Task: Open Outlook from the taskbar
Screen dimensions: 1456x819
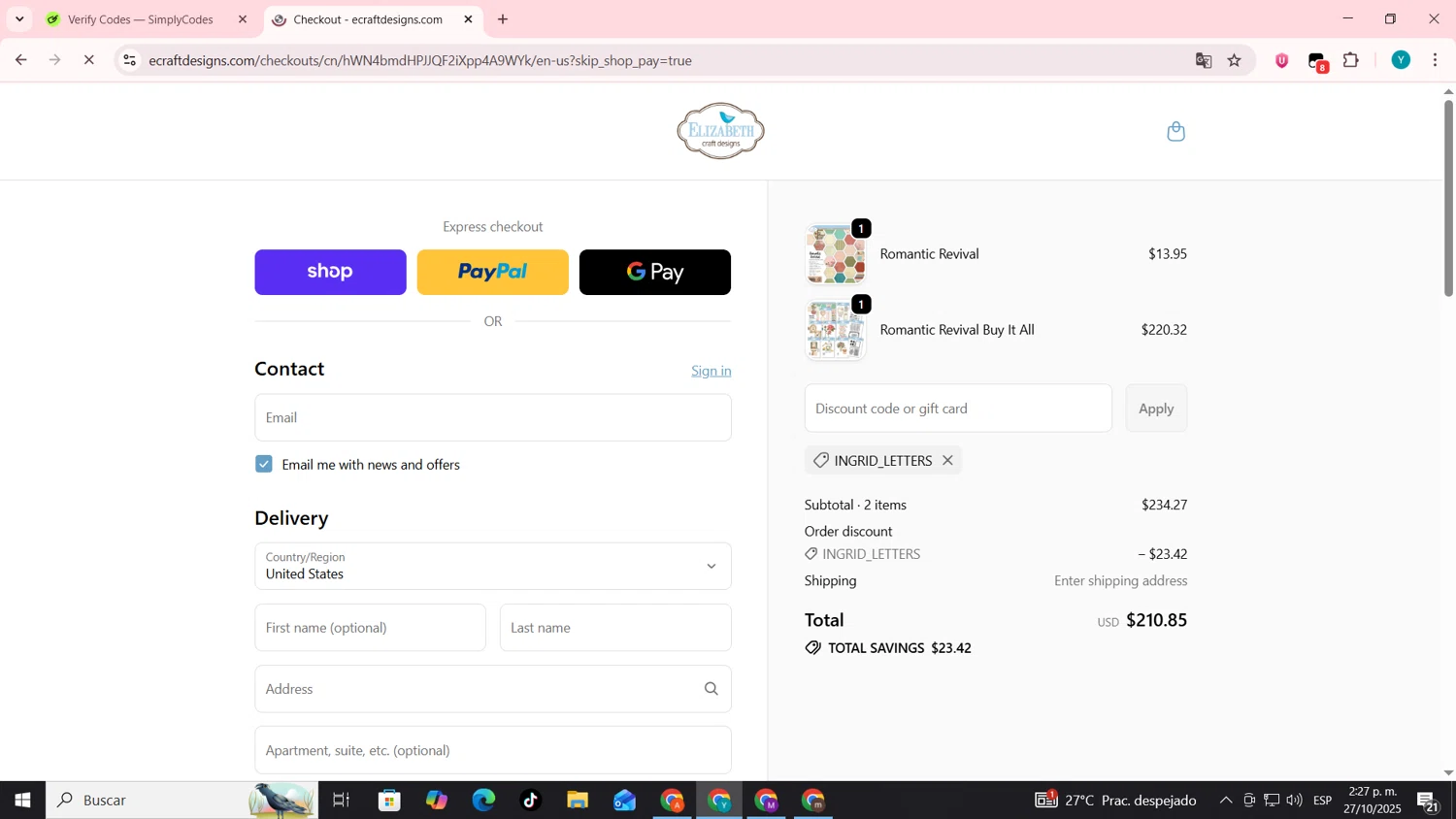Action: (x=624, y=801)
